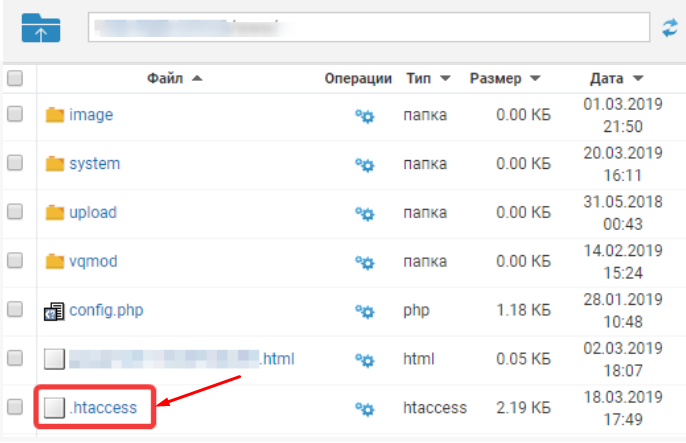
Task: Select the system folder checkbox
Action: [15, 163]
